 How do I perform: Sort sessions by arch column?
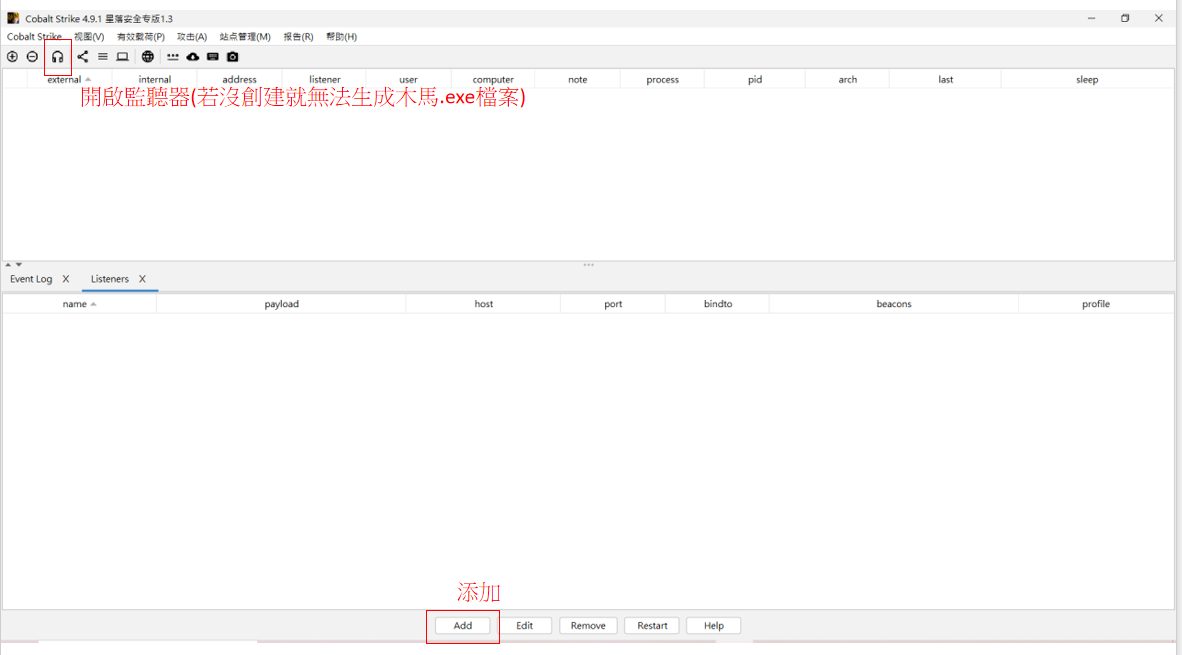[x=847, y=79]
